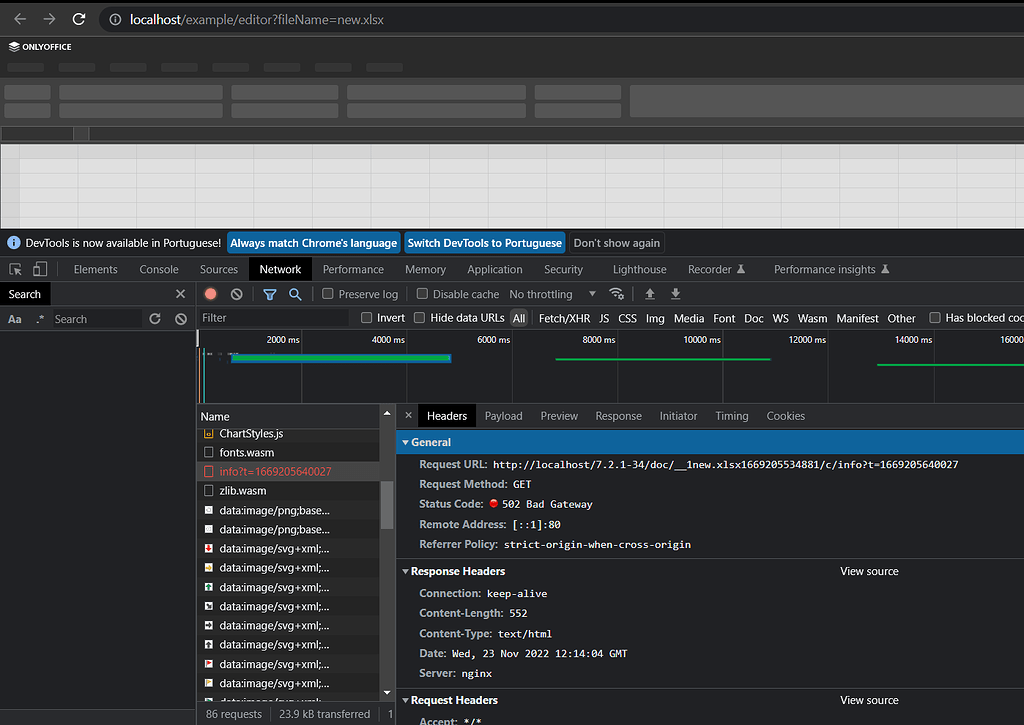
Task: Click the red record network log icon
Action: tap(210, 293)
